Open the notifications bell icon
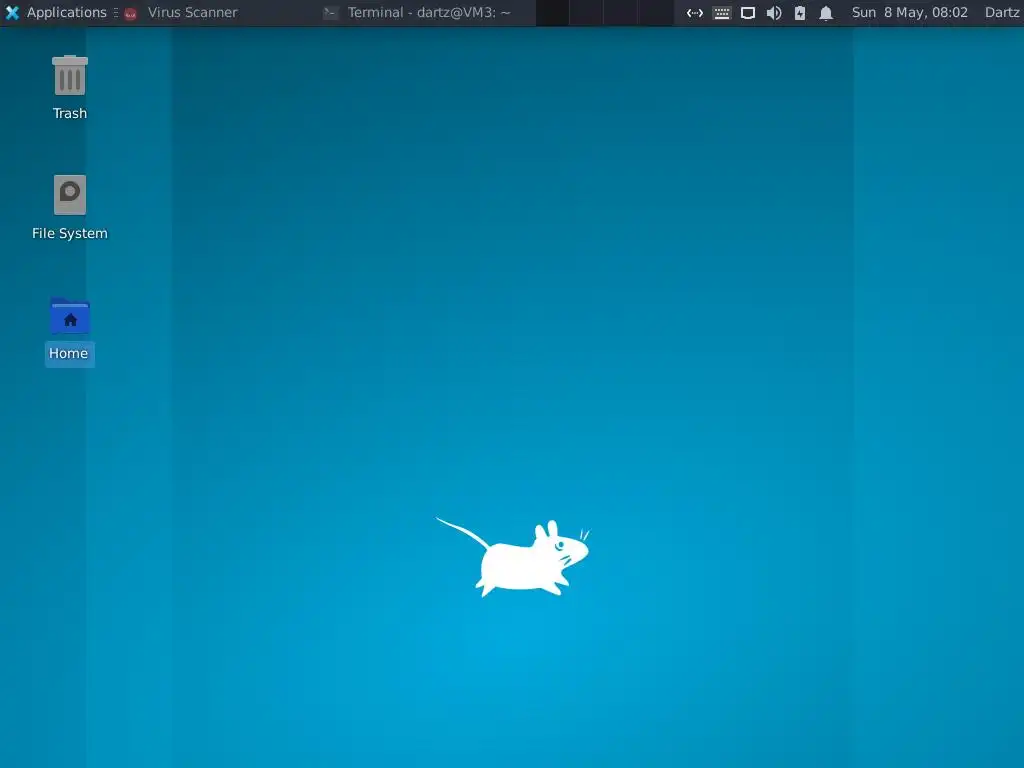 click(826, 12)
